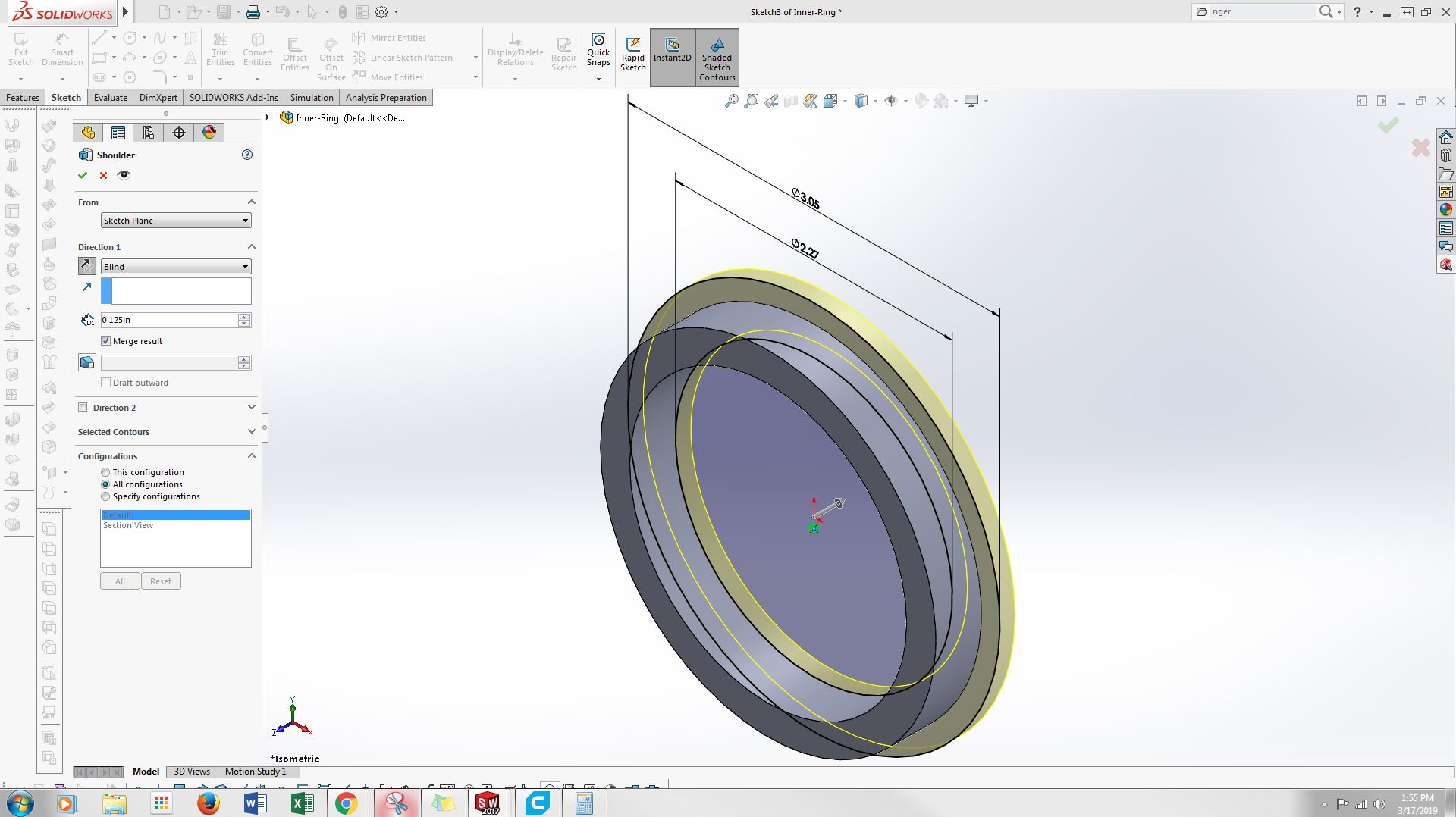Open the From Sketch Plane dropdown

pyautogui.click(x=176, y=221)
